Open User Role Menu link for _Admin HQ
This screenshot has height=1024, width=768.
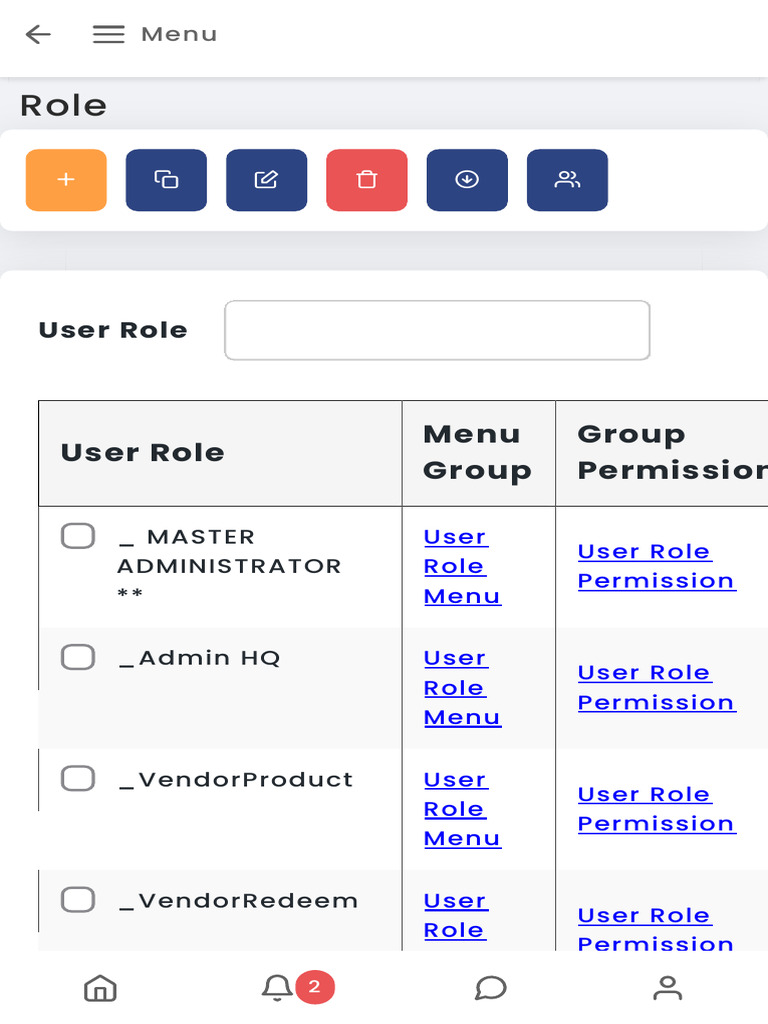[x=461, y=688]
